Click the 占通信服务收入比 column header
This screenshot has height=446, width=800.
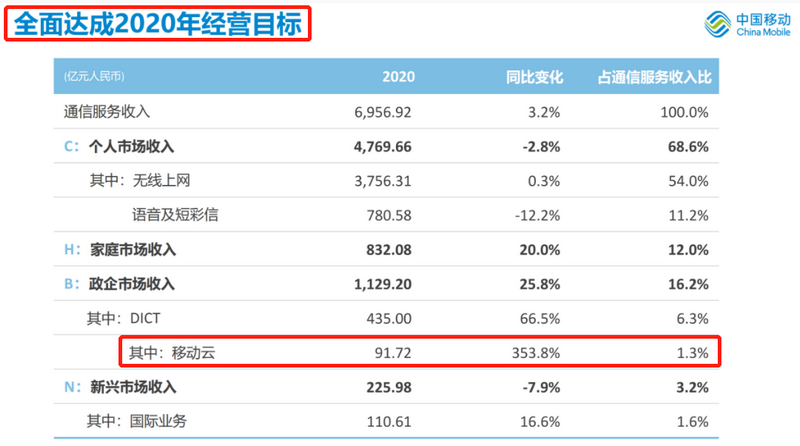pos(654,77)
